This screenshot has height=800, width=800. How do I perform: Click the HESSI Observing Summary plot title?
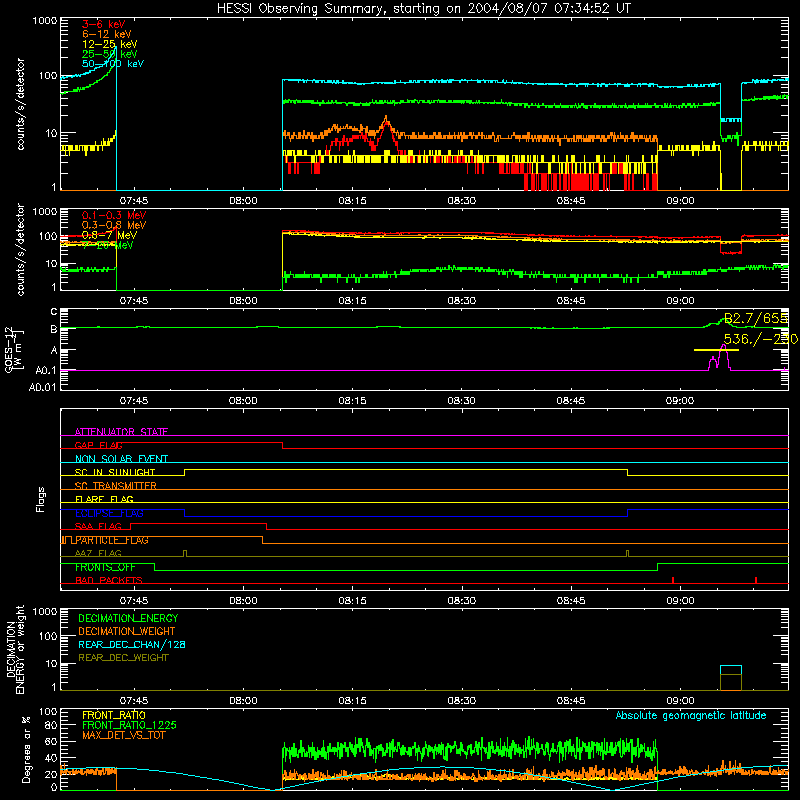click(x=423, y=9)
